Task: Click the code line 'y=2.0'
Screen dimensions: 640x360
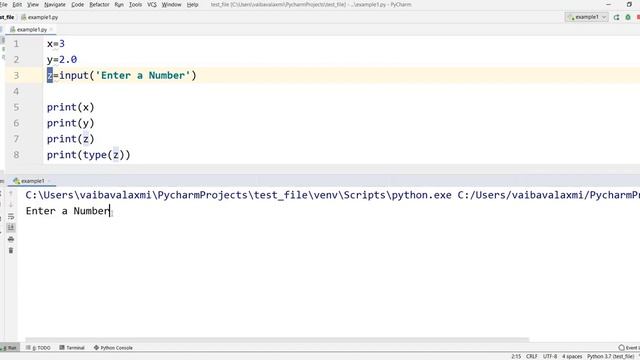Action: (x=62, y=60)
